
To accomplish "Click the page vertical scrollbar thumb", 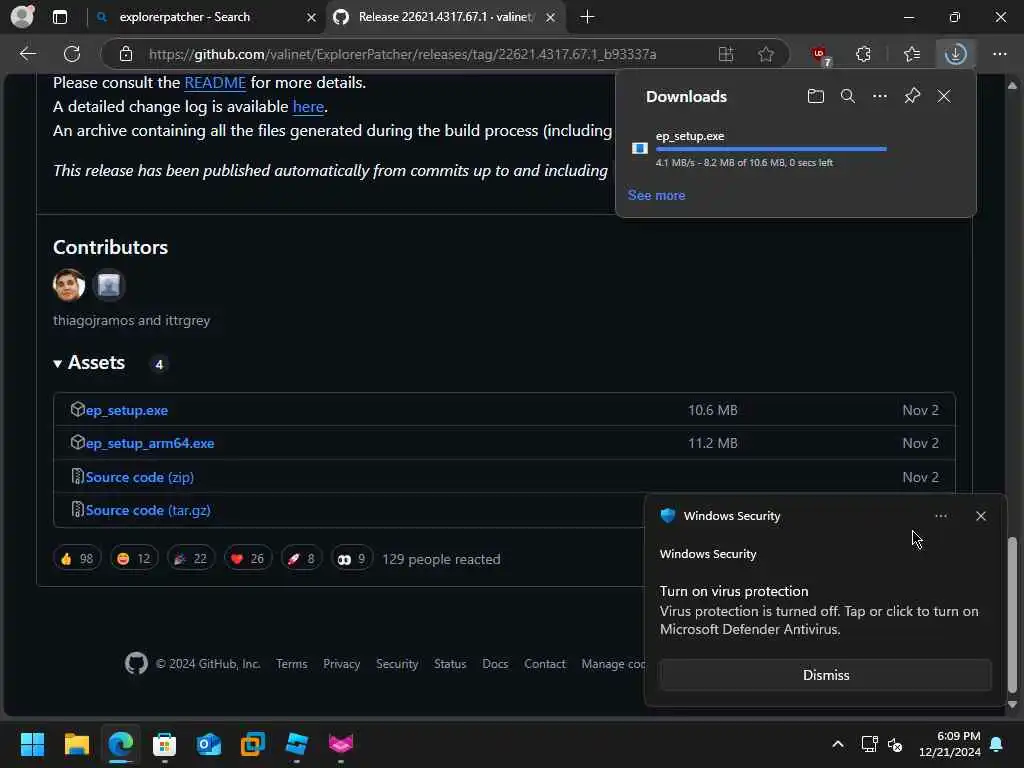I will pos(1012,615).
